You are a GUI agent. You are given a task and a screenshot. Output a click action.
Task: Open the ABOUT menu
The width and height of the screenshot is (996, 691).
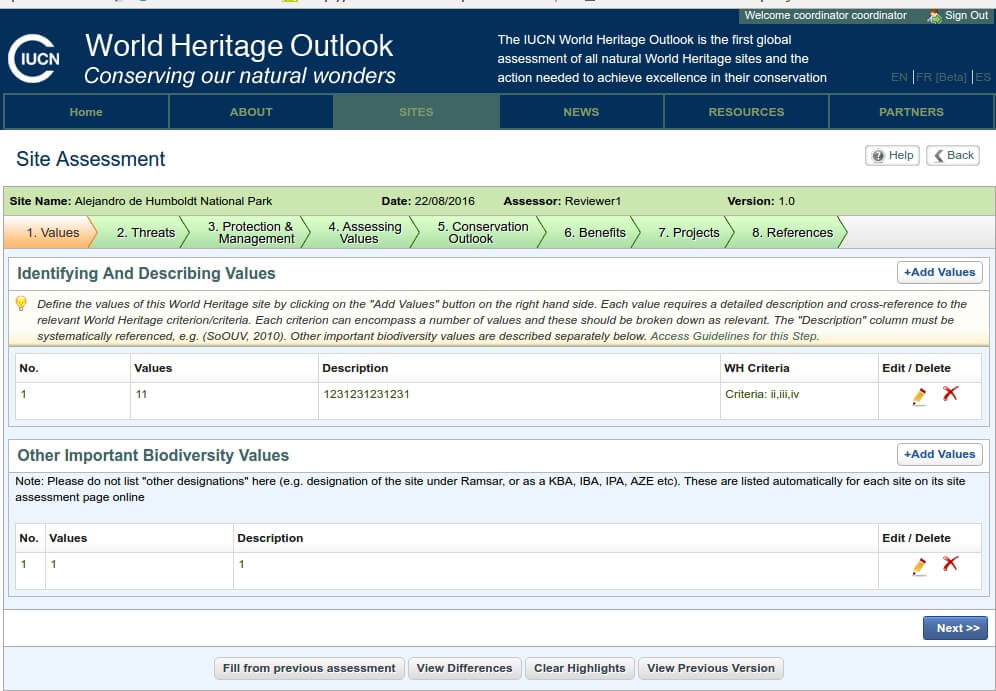point(251,112)
